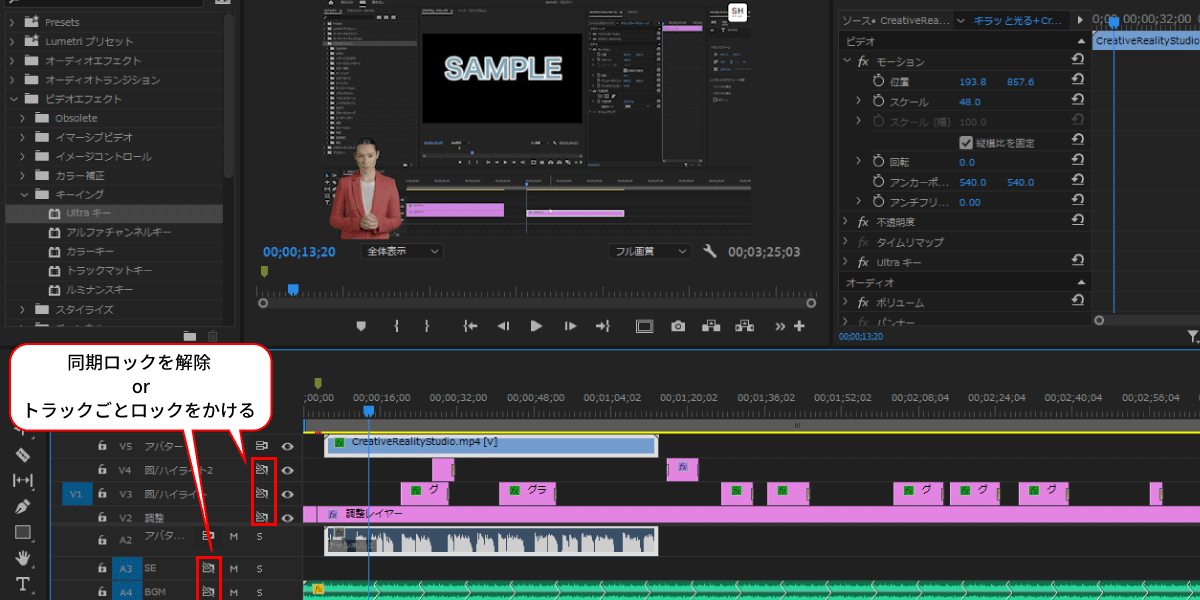This screenshot has width=1200, height=600.
Task: Select the Rectangle tool
Action: (23, 532)
